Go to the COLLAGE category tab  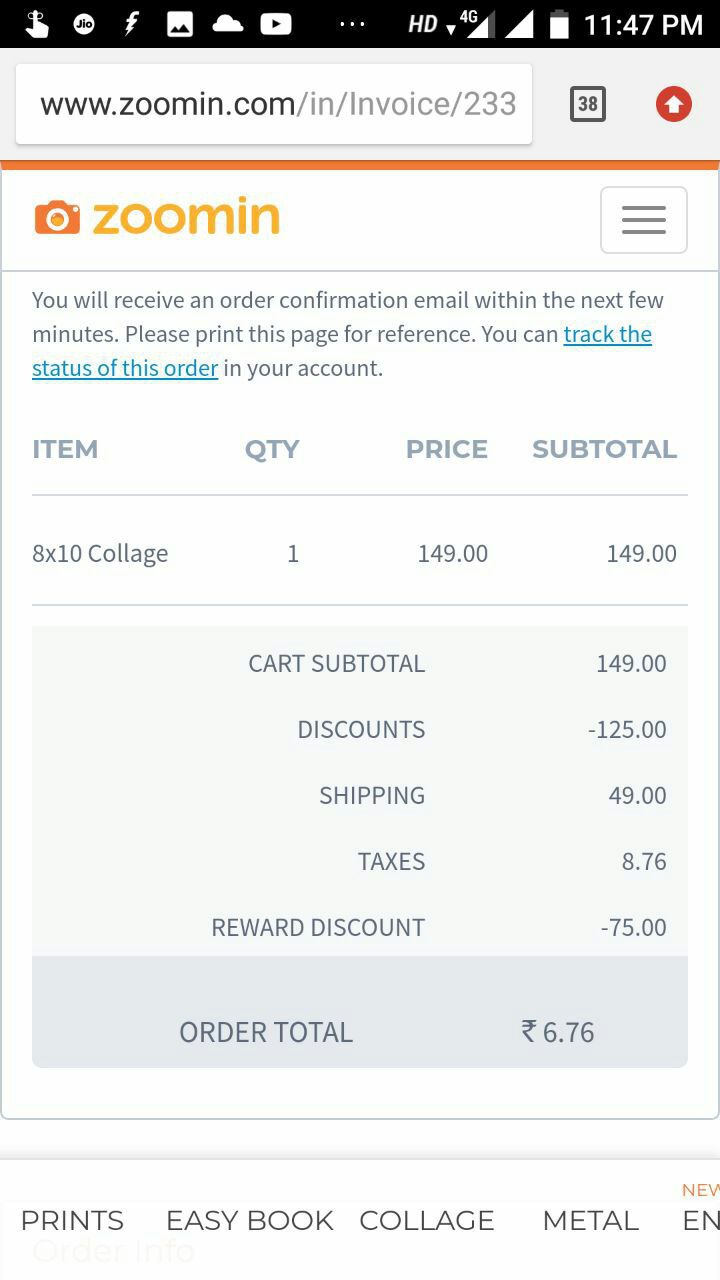tap(427, 1220)
